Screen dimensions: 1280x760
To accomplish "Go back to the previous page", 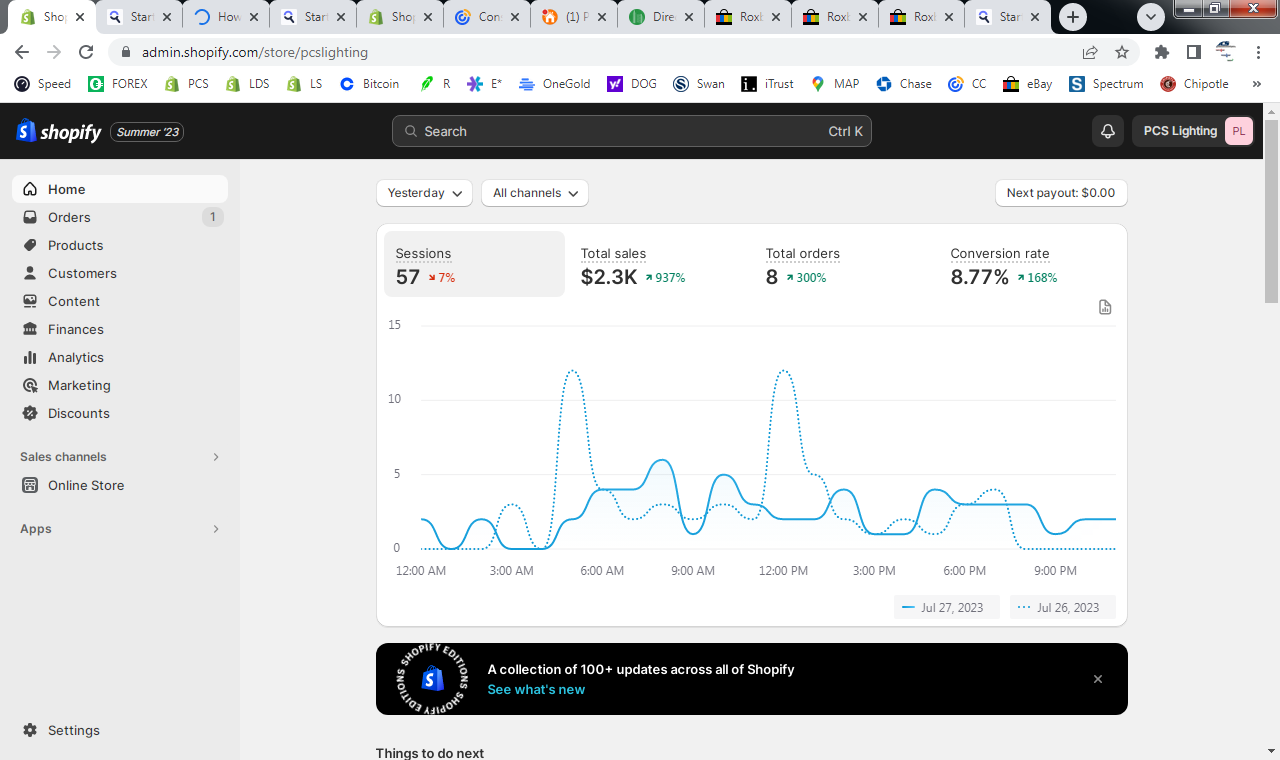I will pyautogui.click(x=22, y=52).
